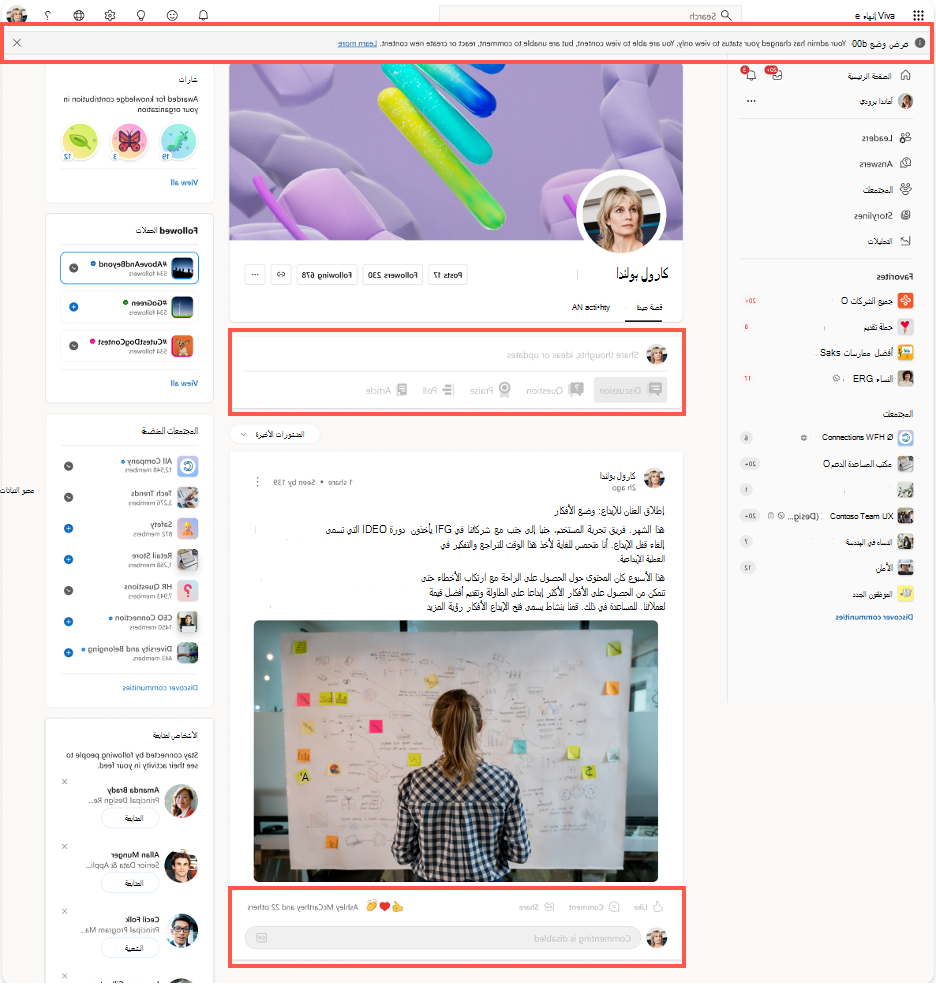Viewport: 936px width, 984px height.
Task: Select the Question post type icon
Action: 576,390
